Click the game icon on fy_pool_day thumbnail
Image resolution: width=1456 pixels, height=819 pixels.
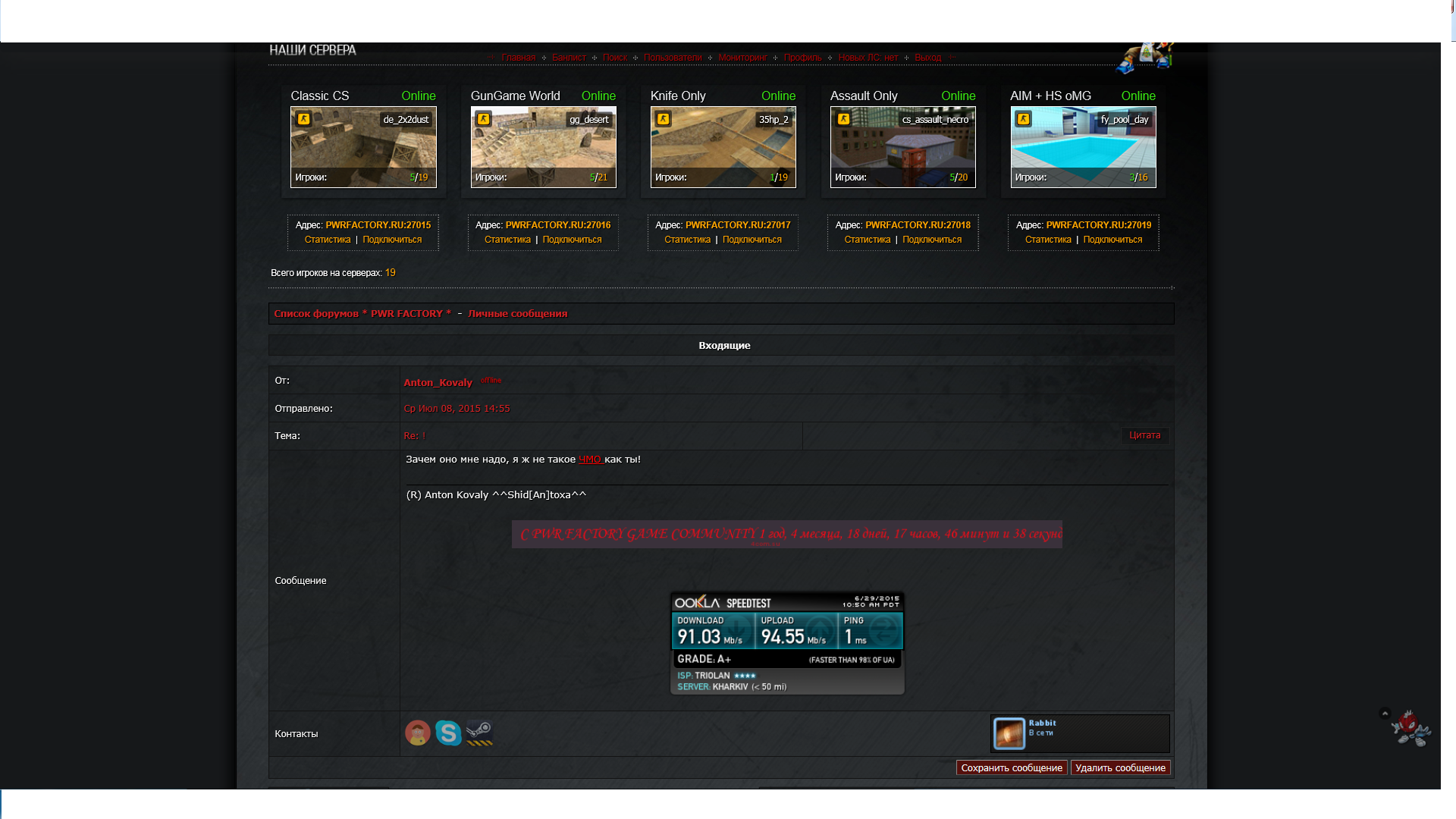tap(1023, 119)
